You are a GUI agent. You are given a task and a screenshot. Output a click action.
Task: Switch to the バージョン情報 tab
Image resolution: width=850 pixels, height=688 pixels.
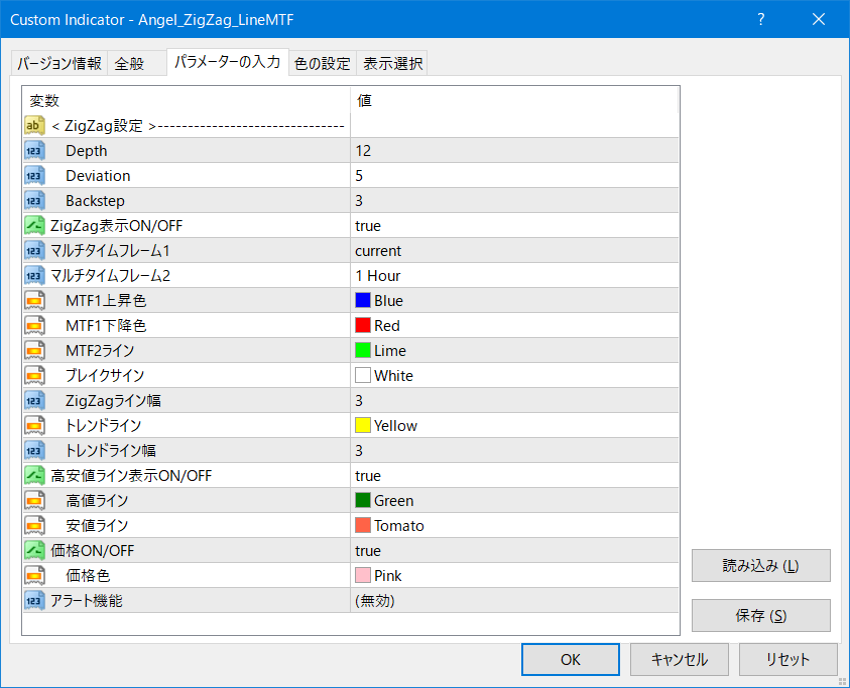(x=59, y=63)
